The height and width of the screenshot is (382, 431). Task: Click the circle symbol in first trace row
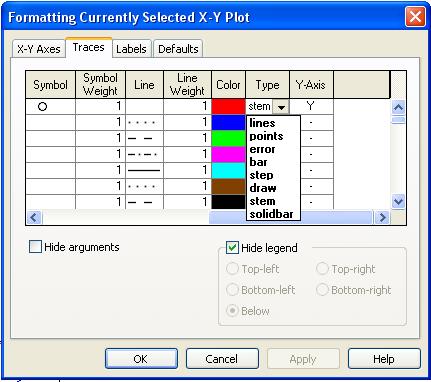point(42,107)
